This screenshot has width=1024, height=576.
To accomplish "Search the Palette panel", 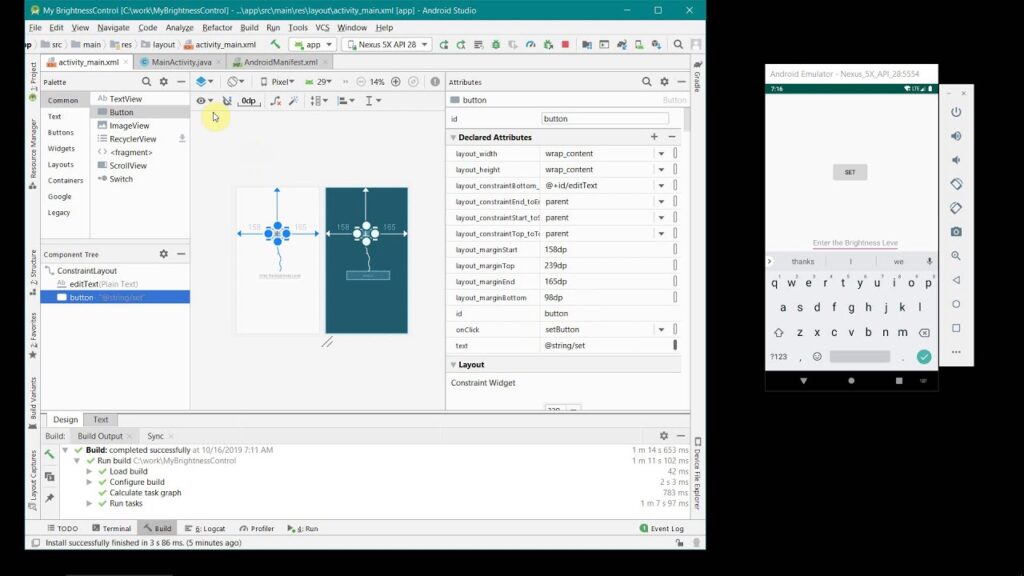I will [x=146, y=82].
